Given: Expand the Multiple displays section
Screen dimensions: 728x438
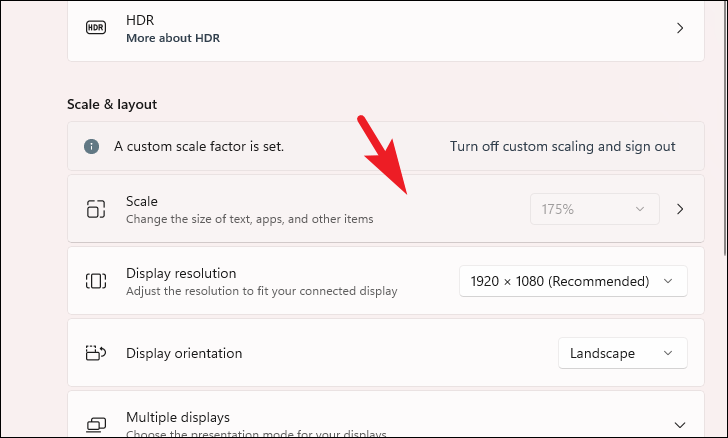Looking at the screenshot, I should point(680,424).
